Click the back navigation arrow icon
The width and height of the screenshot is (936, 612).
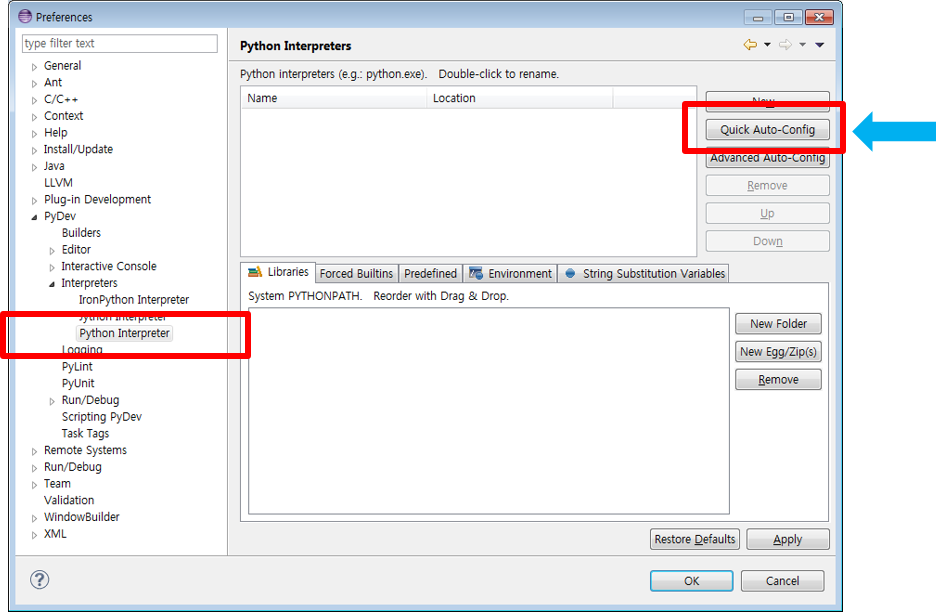click(x=750, y=45)
